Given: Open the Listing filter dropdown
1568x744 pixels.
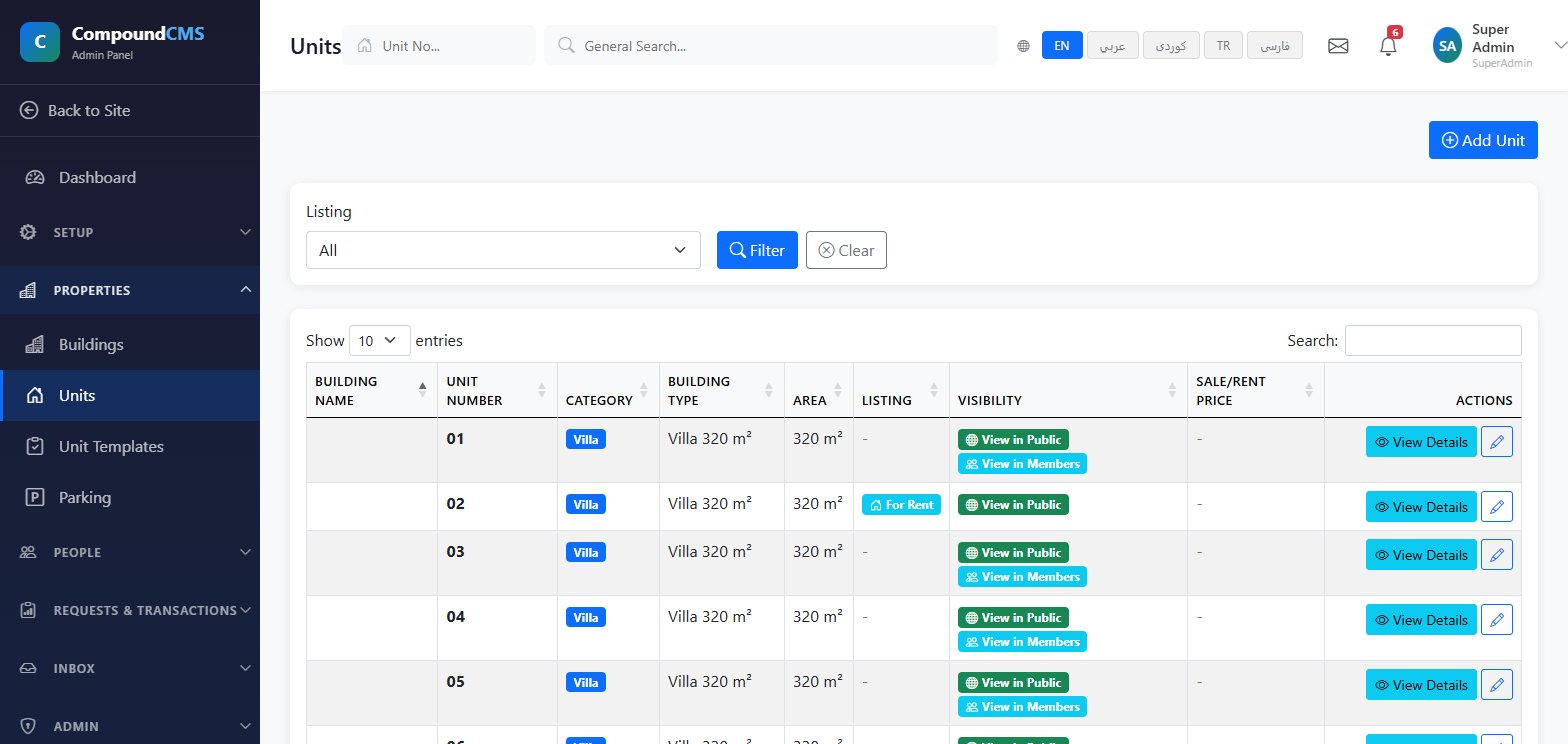Looking at the screenshot, I should (x=503, y=250).
